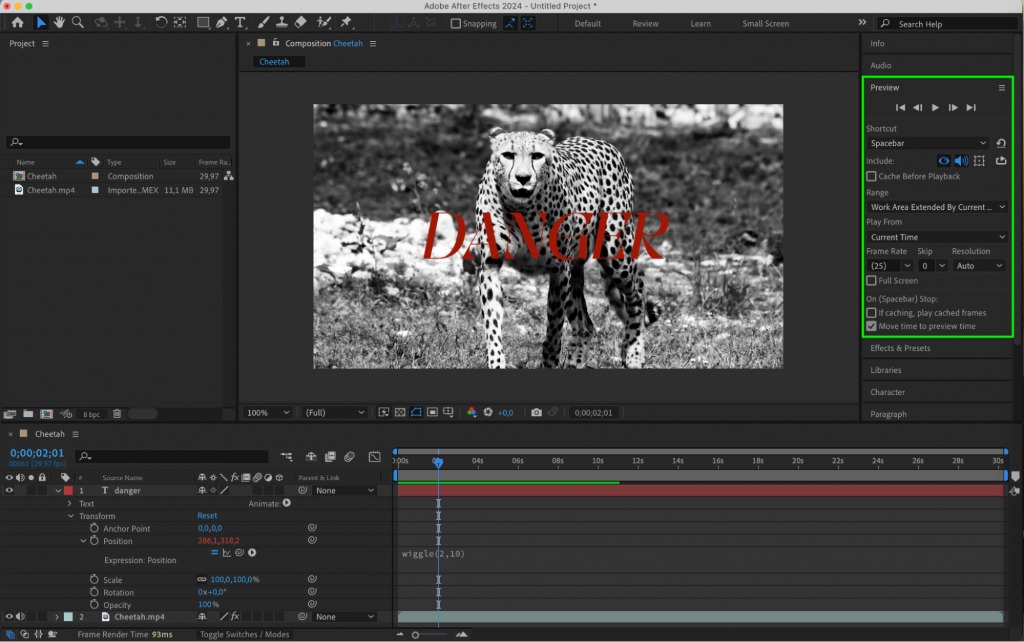
Task: Click Reset next to Transform
Action: 206,515
